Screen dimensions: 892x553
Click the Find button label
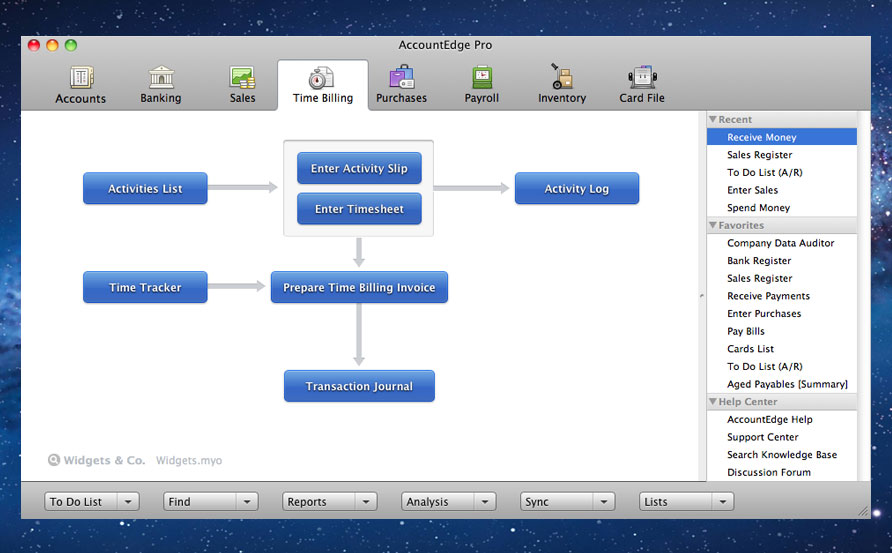[179, 502]
